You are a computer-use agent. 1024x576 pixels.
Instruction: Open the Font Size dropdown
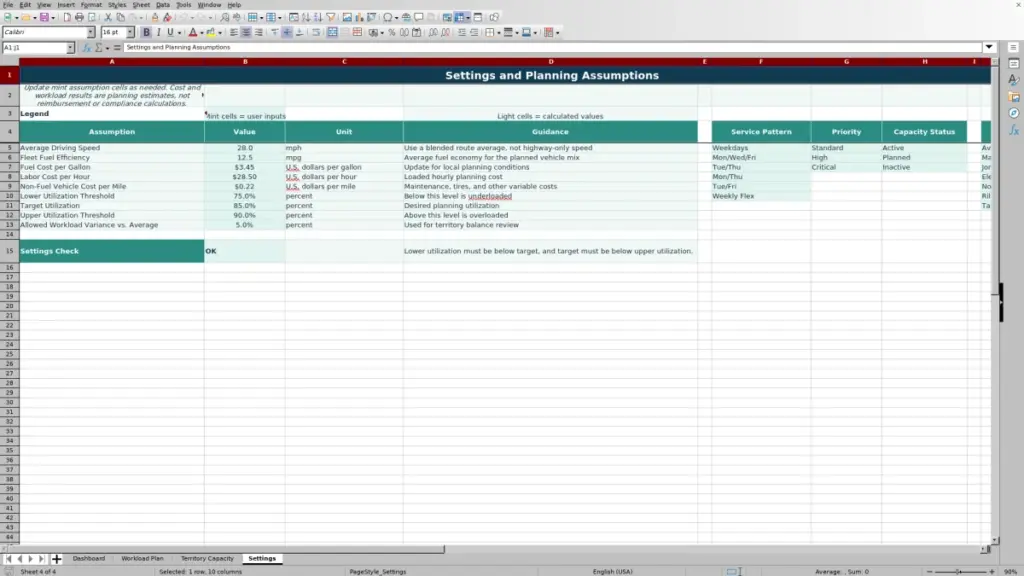[x=130, y=32]
